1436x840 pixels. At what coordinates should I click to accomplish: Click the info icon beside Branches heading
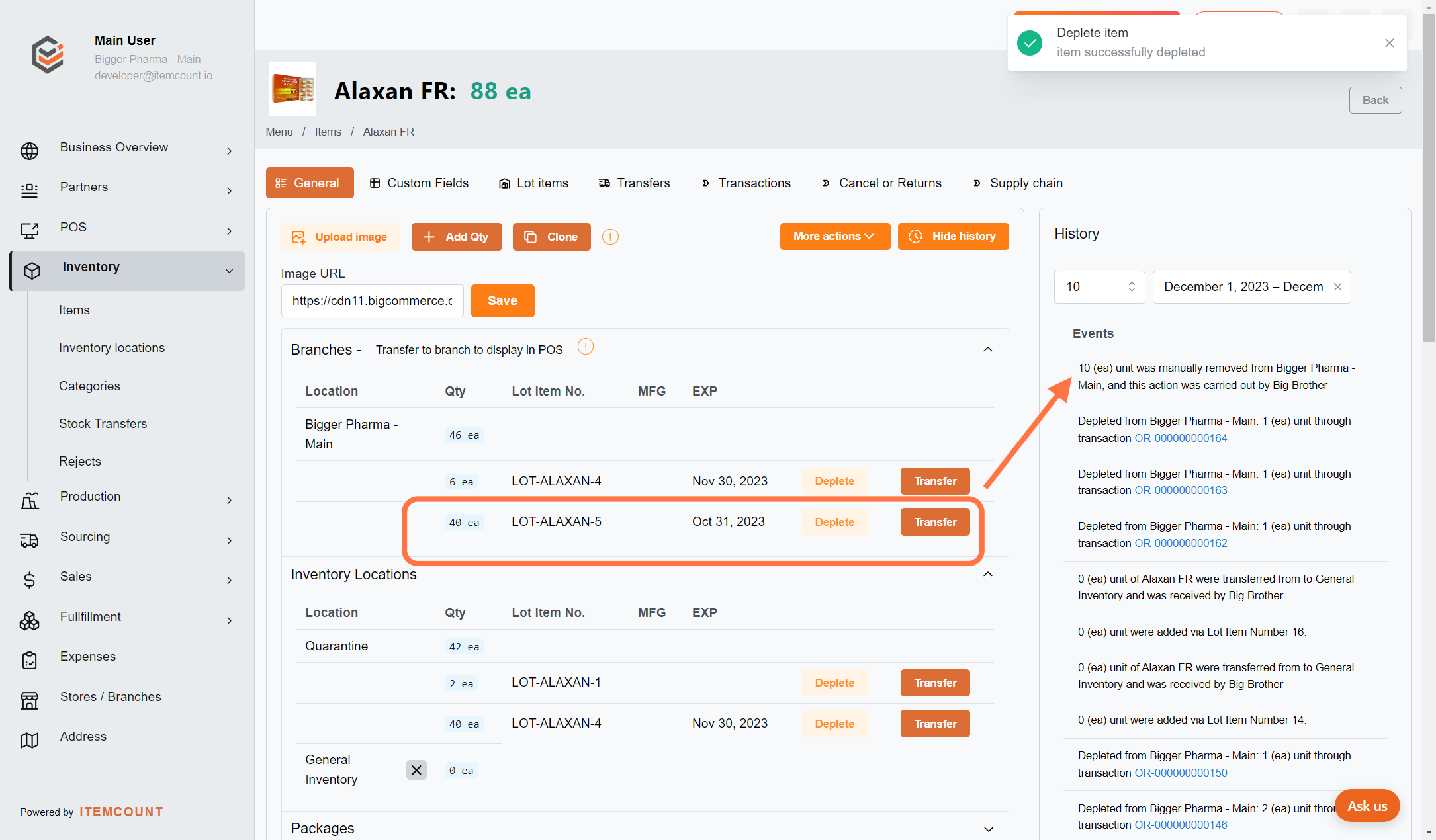(586, 346)
